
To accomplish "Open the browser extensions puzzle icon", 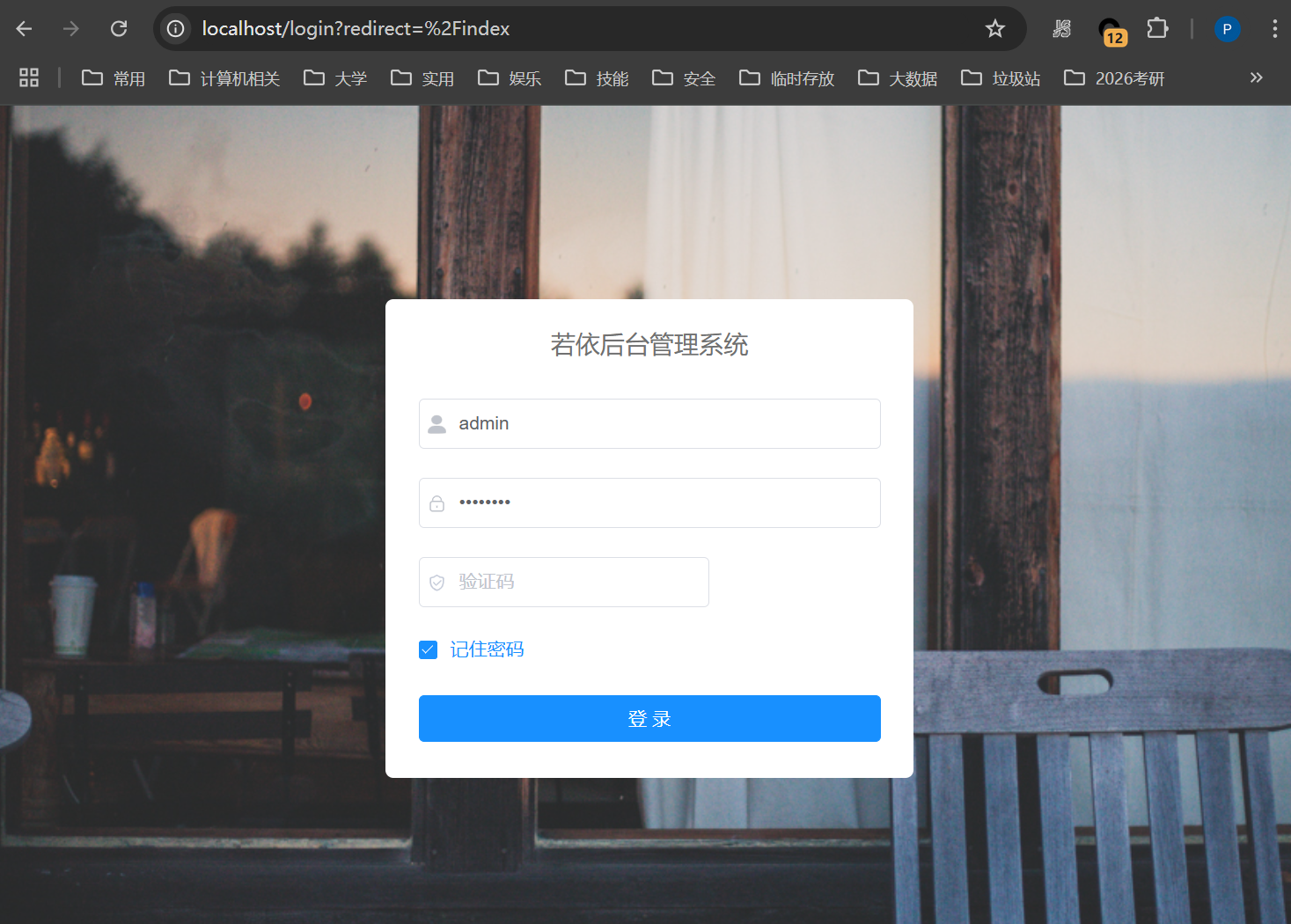I will pos(1157,29).
